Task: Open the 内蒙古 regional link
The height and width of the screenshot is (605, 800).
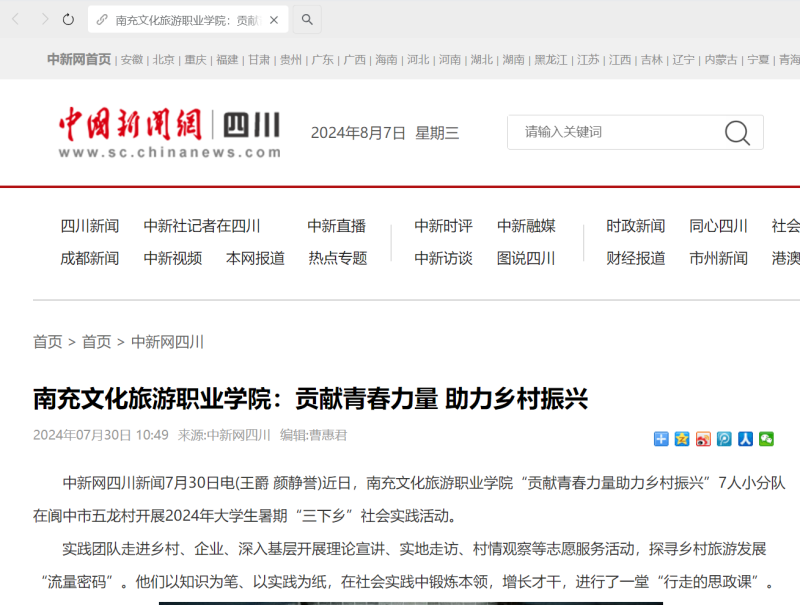Action: click(x=721, y=60)
